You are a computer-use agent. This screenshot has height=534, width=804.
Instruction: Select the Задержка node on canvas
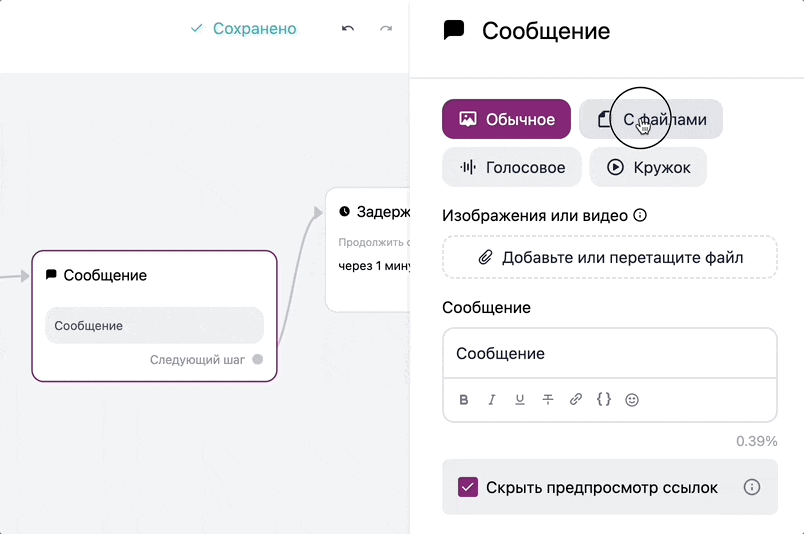tap(368, 250)
